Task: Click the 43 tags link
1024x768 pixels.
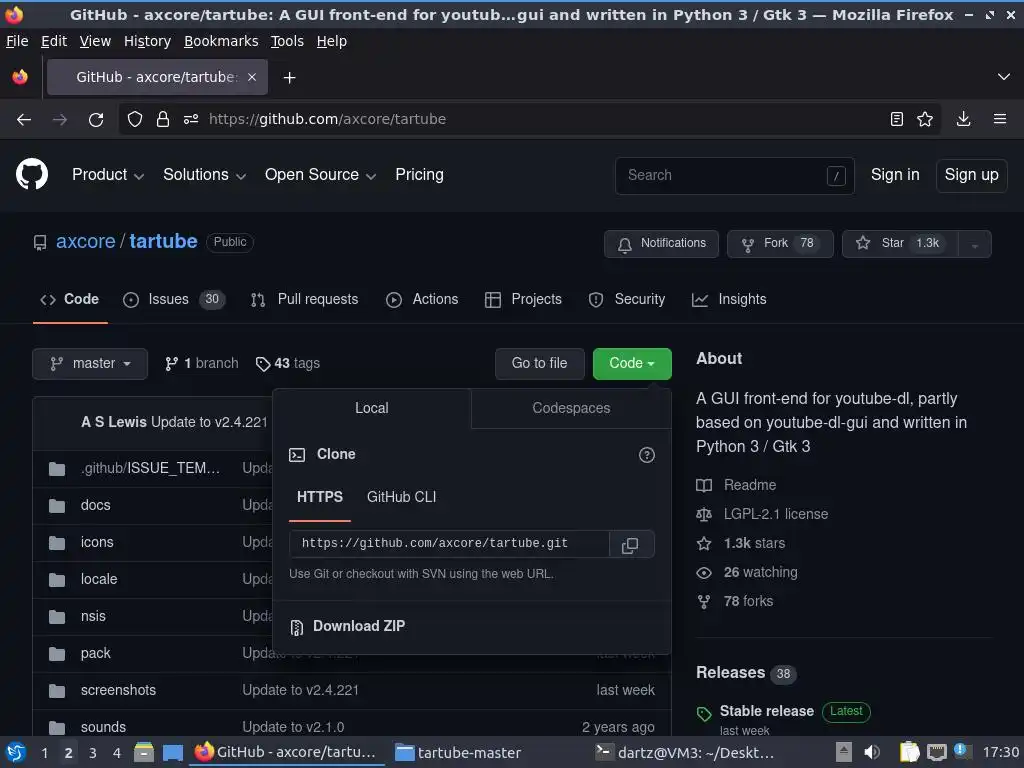Action: [x=288, y=363]
